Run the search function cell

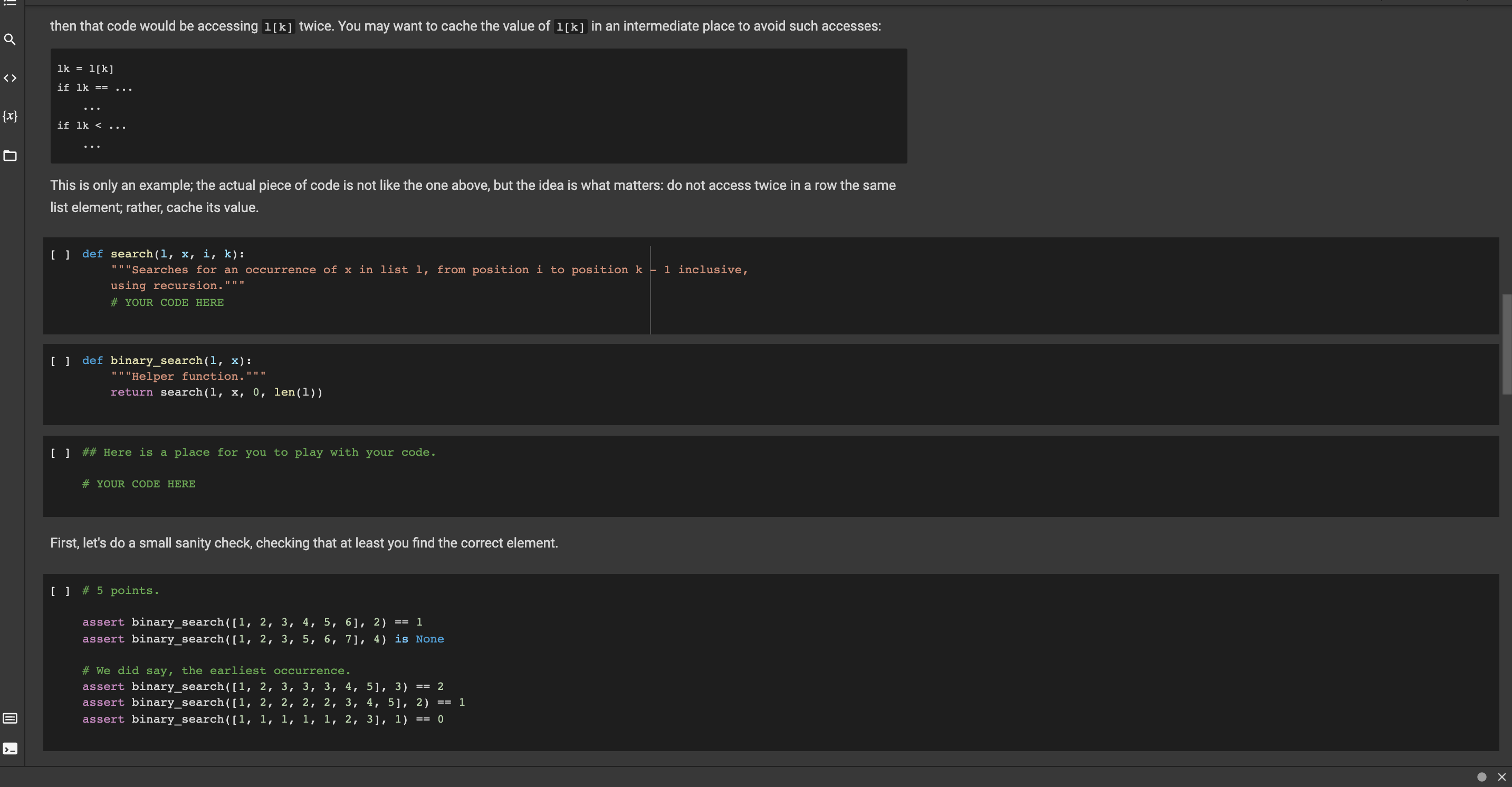pyautogui.click(x=60, y=254)
